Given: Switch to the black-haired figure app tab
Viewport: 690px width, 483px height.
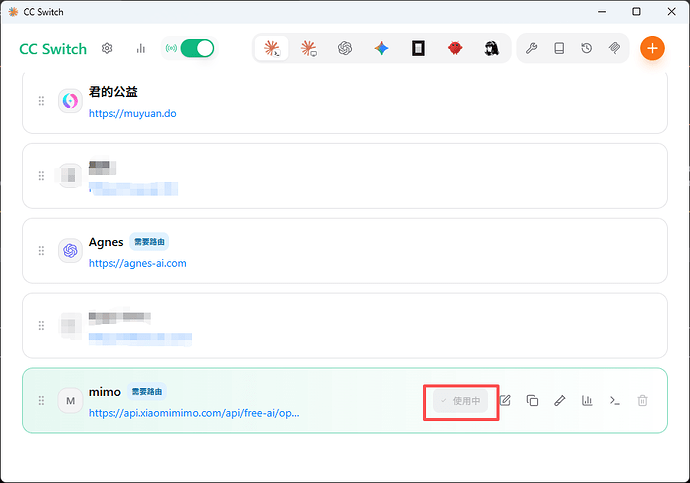Looking at the screenshot, I should click(x=492, y=48).
